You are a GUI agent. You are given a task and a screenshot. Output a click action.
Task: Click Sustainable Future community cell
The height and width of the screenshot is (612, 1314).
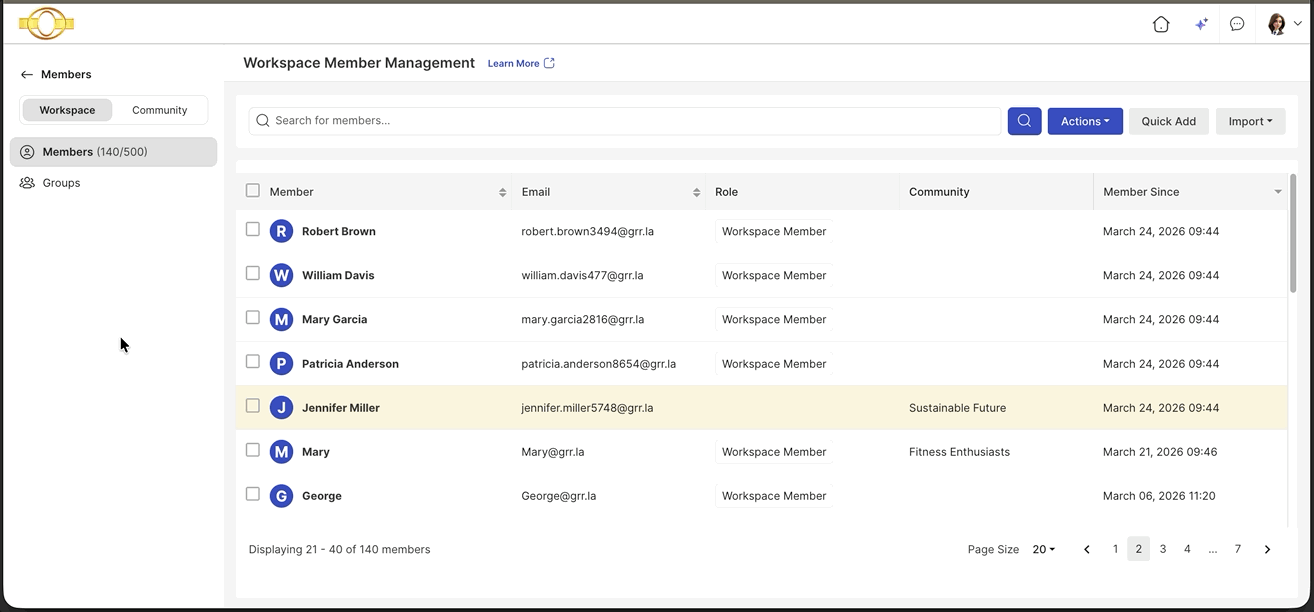[957, 407]
